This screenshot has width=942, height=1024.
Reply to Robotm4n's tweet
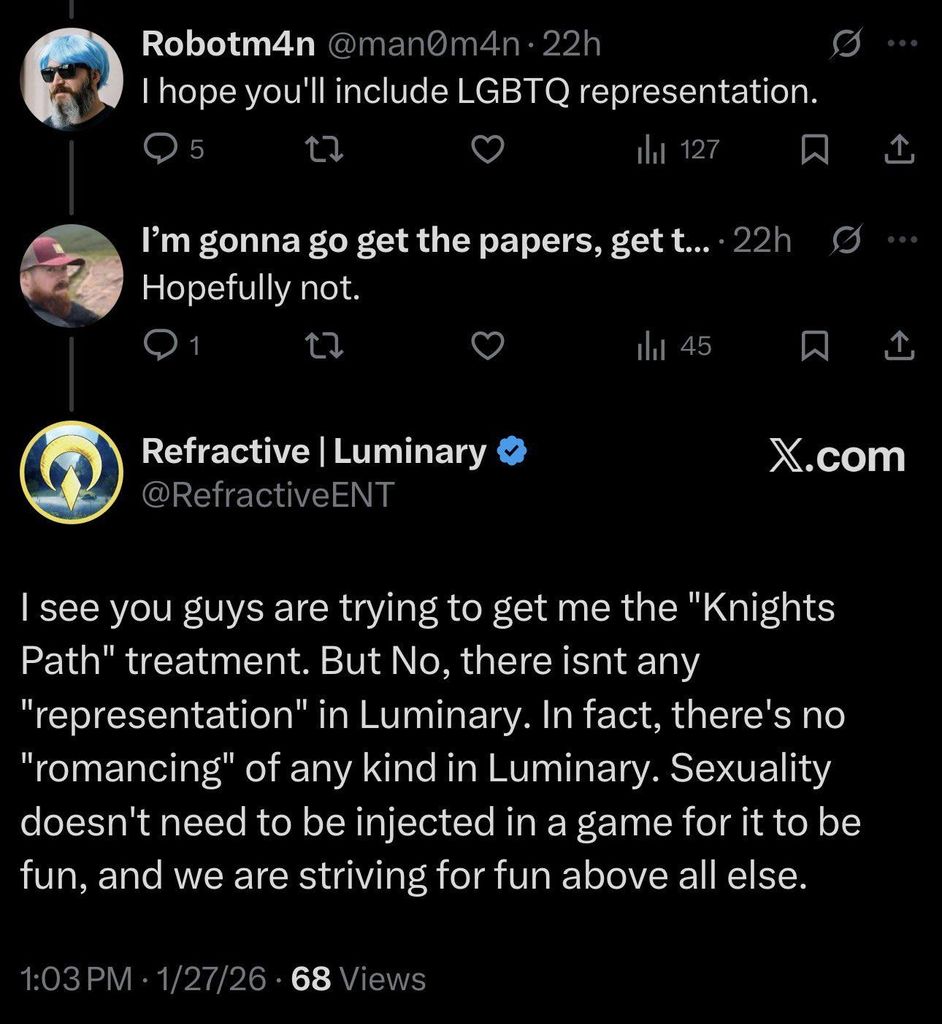tap(159, 150)
